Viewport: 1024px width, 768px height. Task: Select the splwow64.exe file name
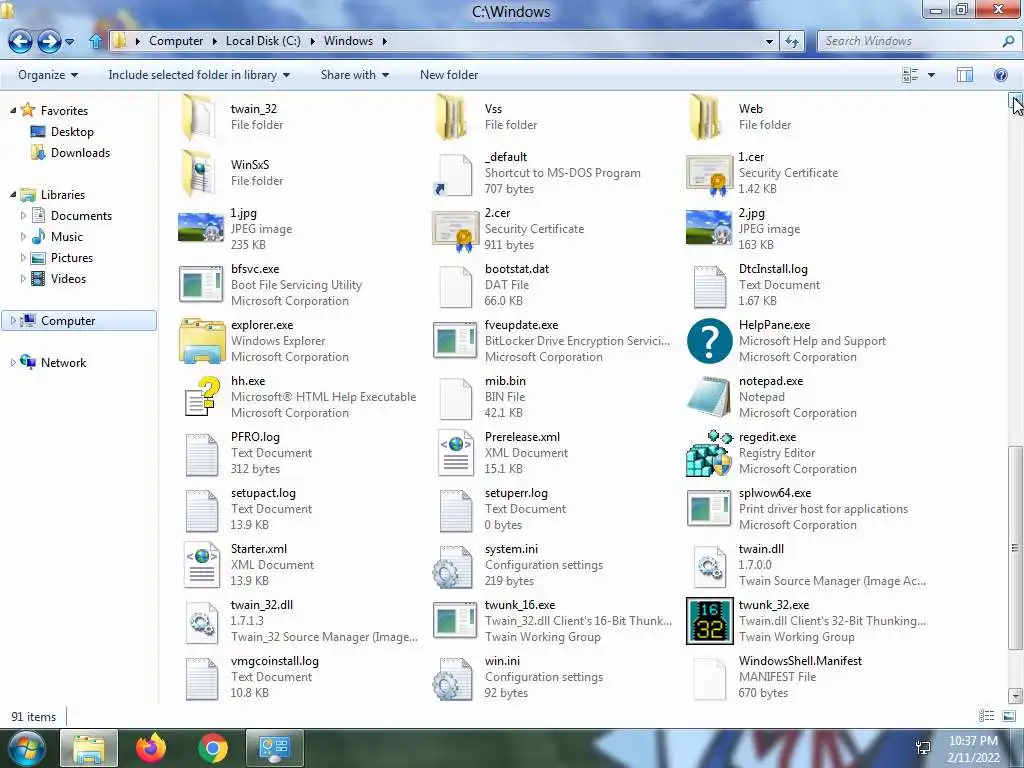click(775, 493)
